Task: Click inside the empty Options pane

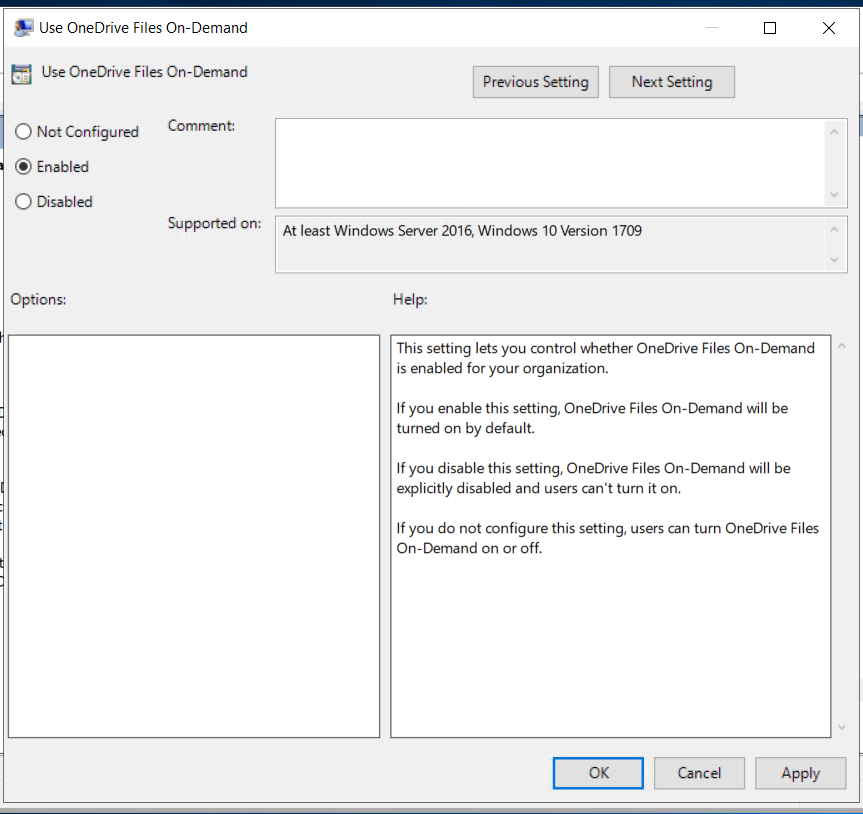Action: pos(194,536)
